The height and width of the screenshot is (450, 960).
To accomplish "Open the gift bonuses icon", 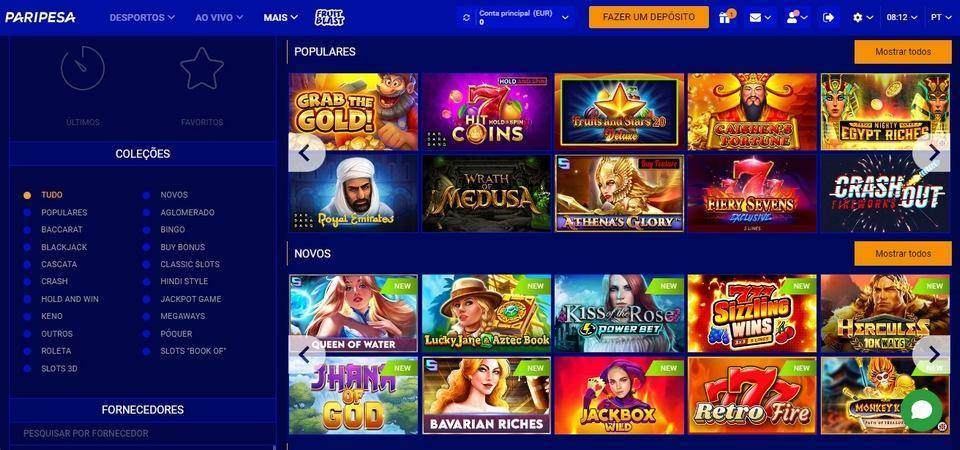I will click(725, 17).
